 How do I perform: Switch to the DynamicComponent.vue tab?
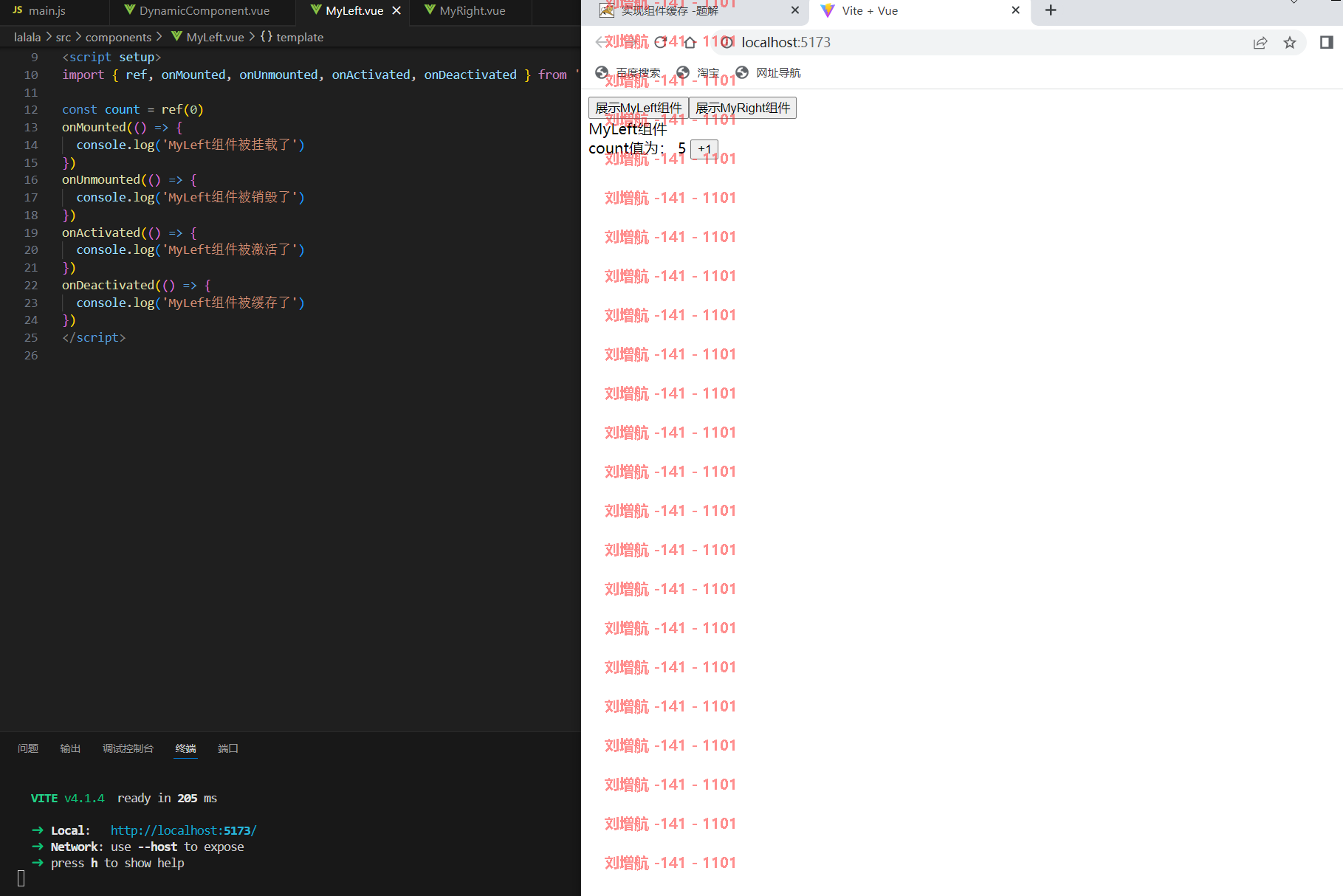point(203,11)
